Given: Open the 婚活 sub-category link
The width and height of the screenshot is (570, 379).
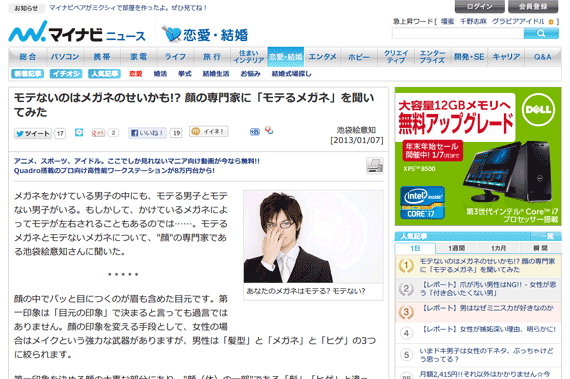Looking at the screenshot, I should pyautogui.click(x=160, y=74).
